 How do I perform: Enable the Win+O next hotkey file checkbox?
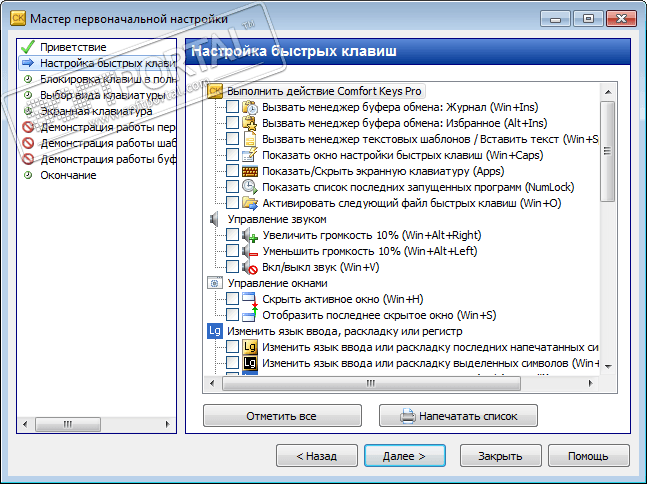coord(232,203)
